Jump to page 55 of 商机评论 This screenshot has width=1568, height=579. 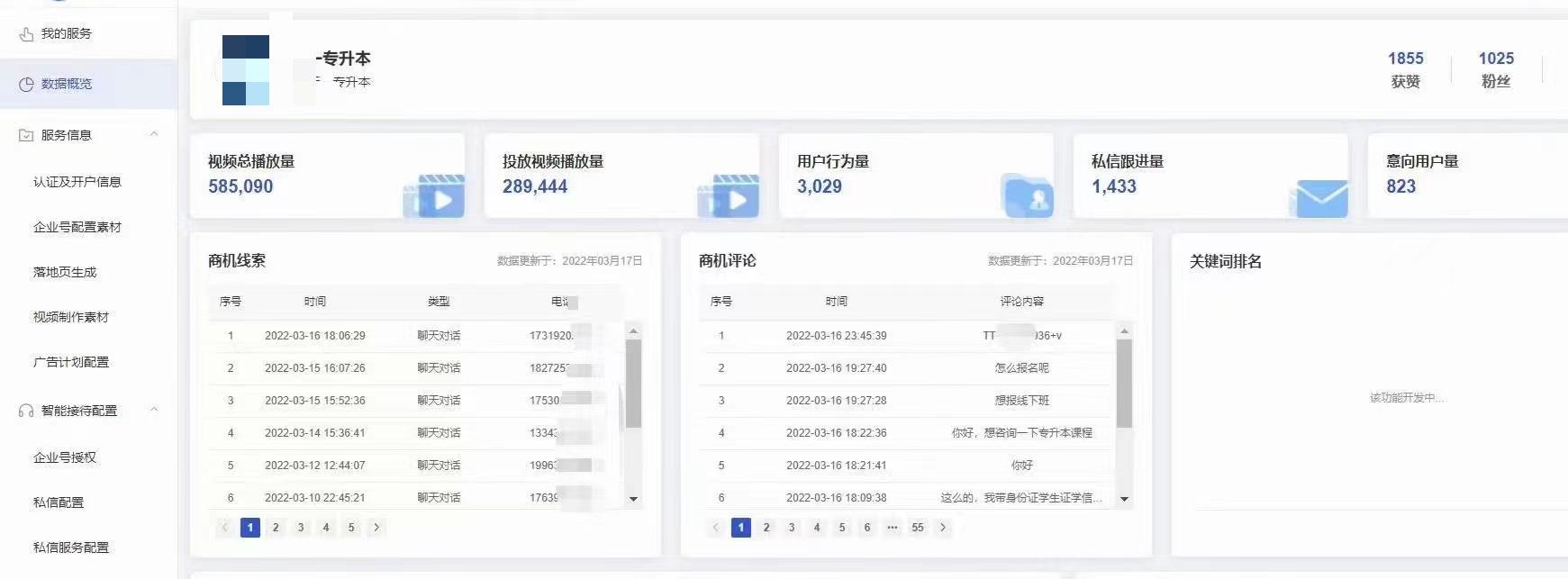tap(917, 528)
